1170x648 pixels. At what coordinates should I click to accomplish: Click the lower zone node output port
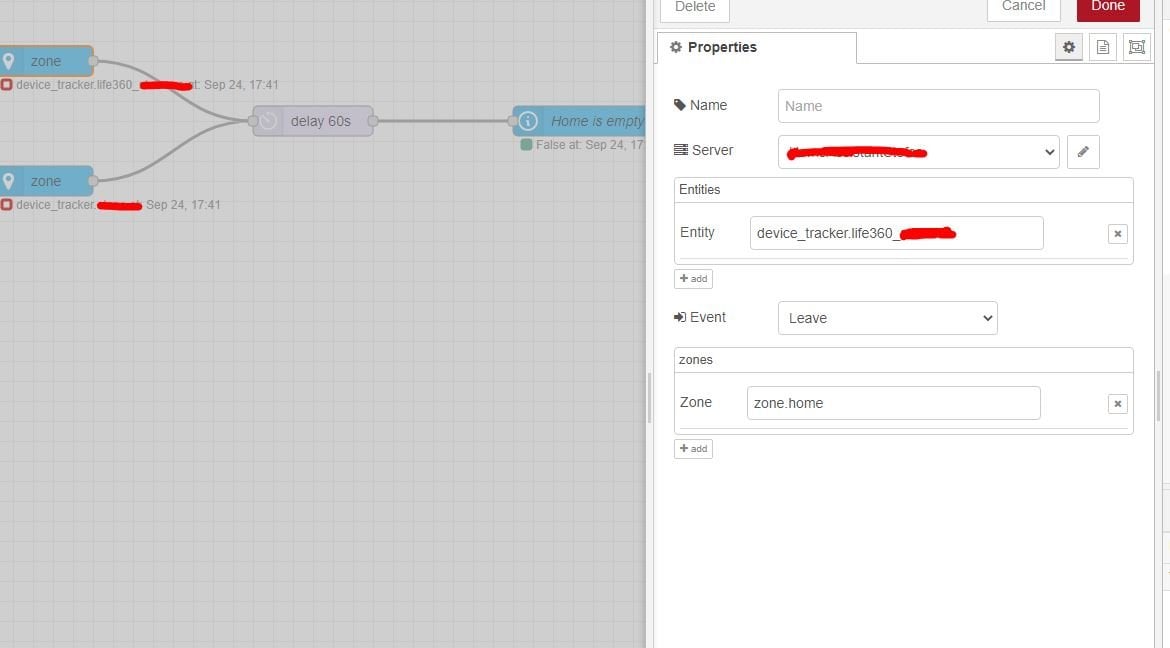click(x=93, y=181)
